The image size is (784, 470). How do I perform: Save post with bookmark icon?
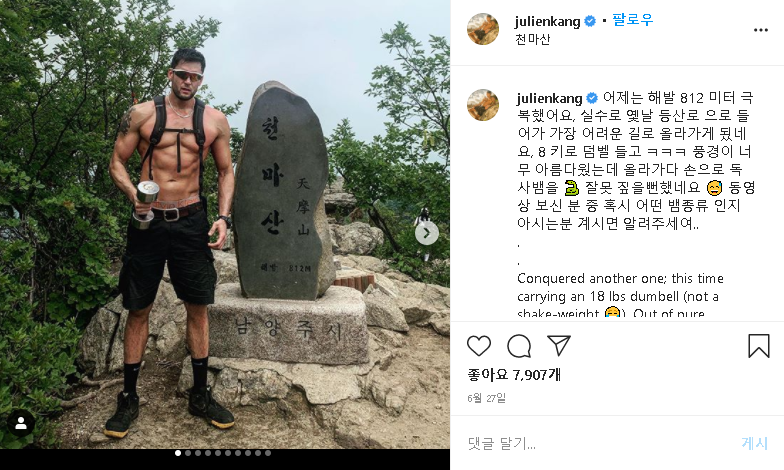point(758,346)
